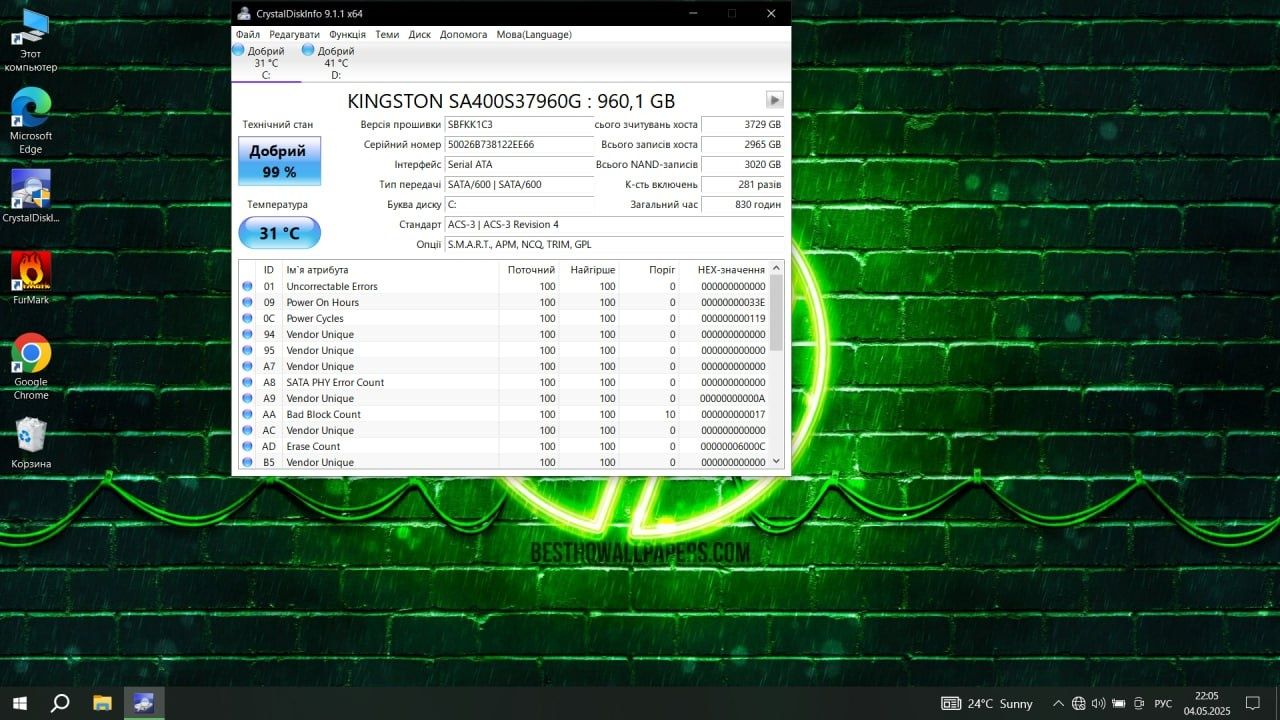Image resolution: width=1280 pixels, height=720 pixels.
Task: Click the power-on count value 281 разів
Action: point(742,185)
